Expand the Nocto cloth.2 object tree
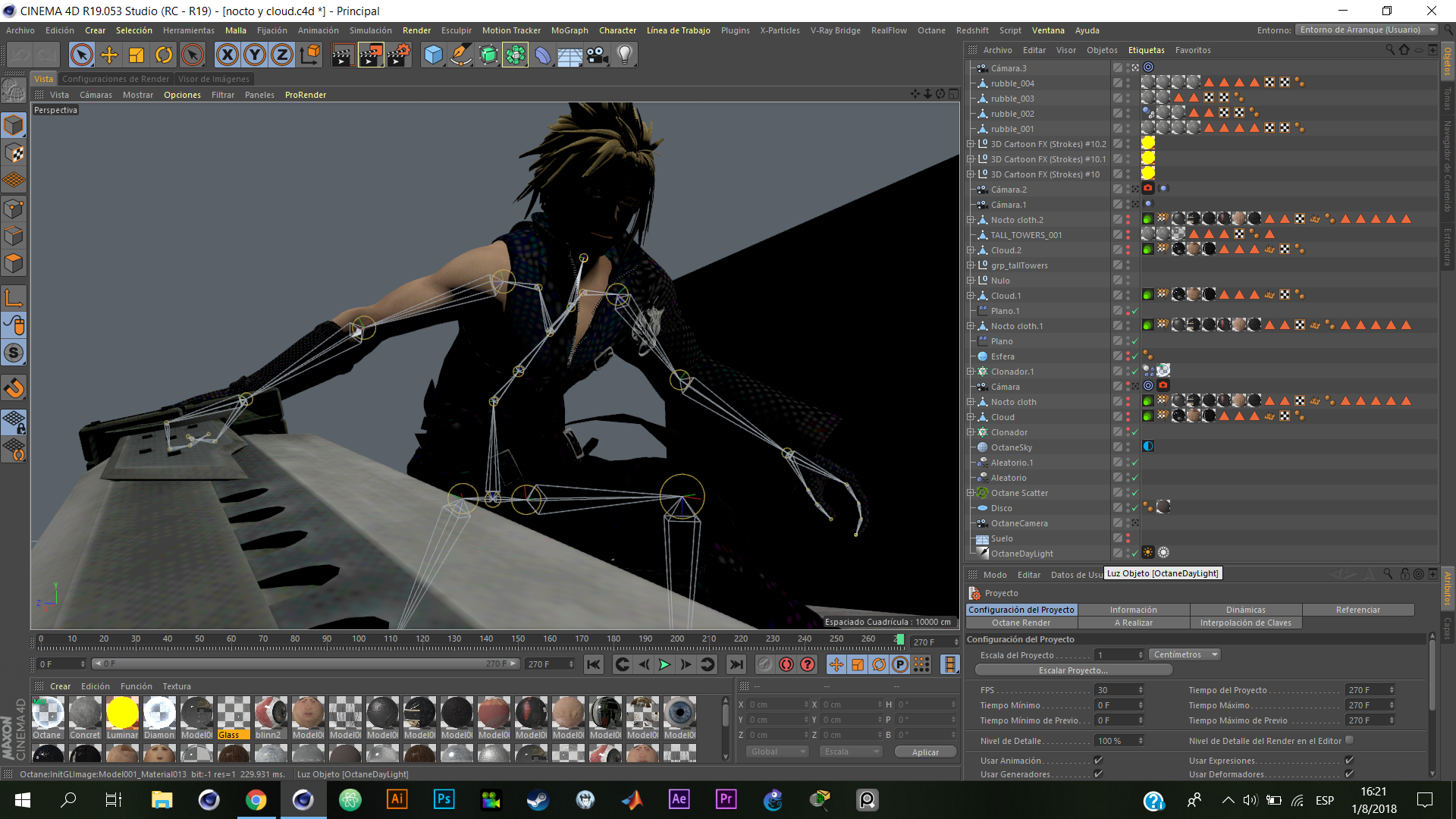 (x=970, y=220)
